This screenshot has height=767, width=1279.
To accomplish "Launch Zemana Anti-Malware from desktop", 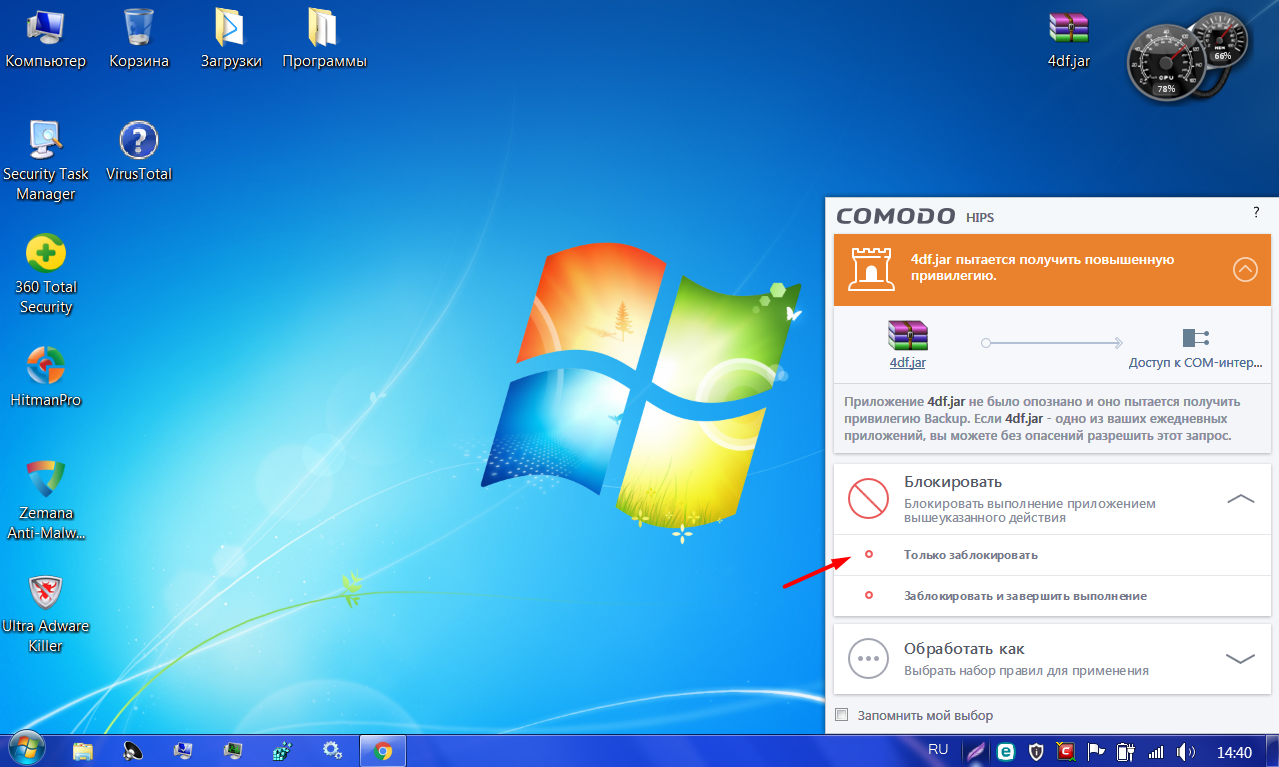I will [x=46, y=480].
